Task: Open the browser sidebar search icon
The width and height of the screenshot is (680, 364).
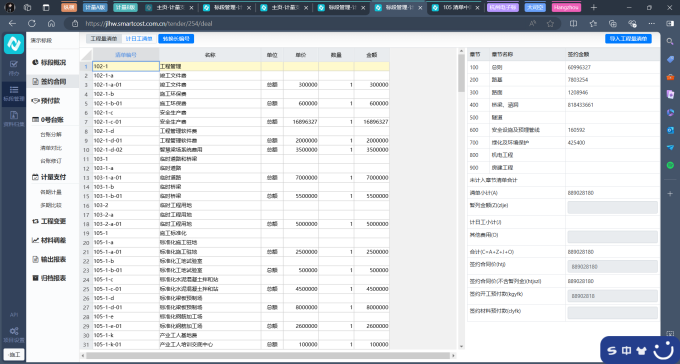Action: point(670,41)
